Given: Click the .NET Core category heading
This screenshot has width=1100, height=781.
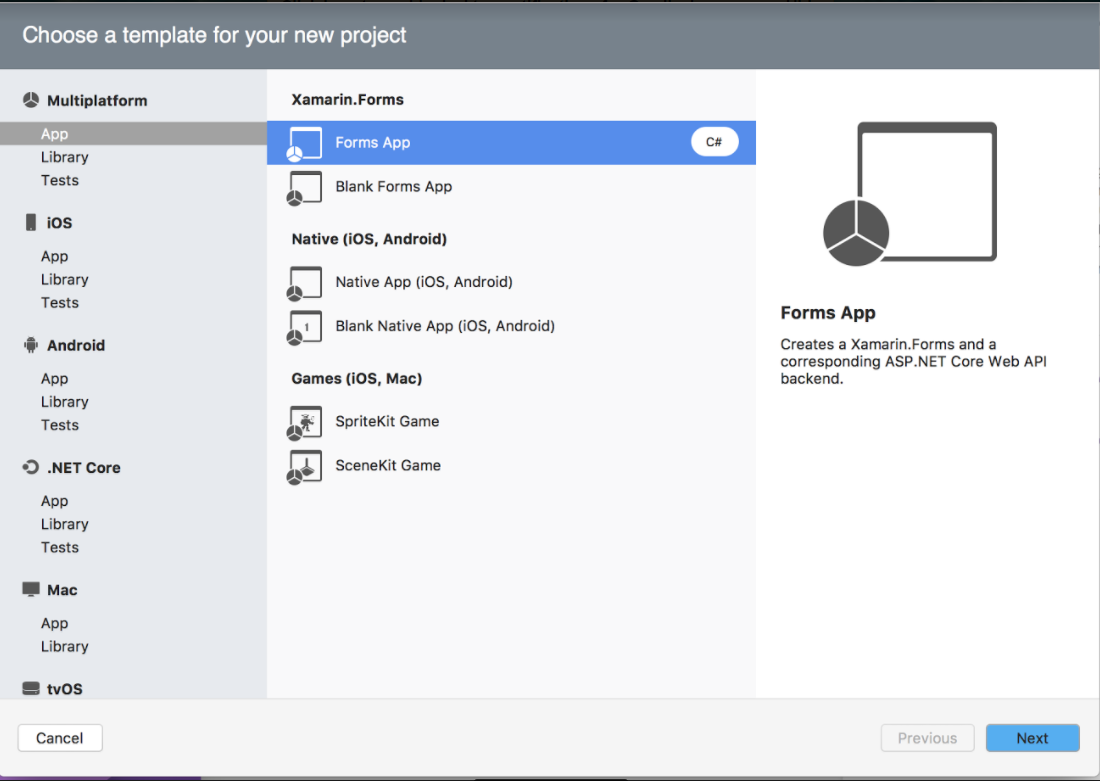Looking at the screenshot, I should [x=83, y=467].
